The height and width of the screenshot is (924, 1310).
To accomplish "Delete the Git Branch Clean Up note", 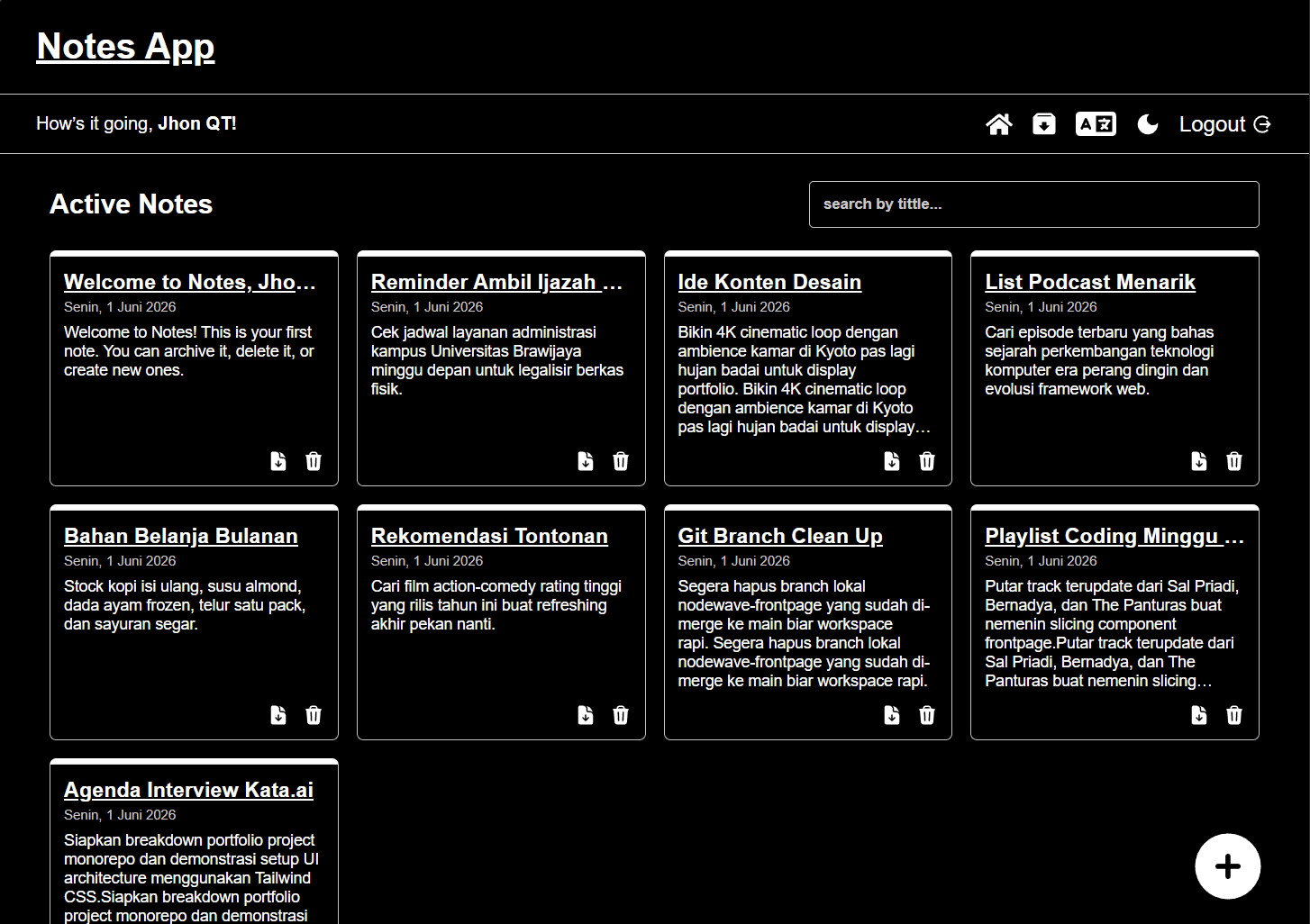I will click(x=927, y=715).
